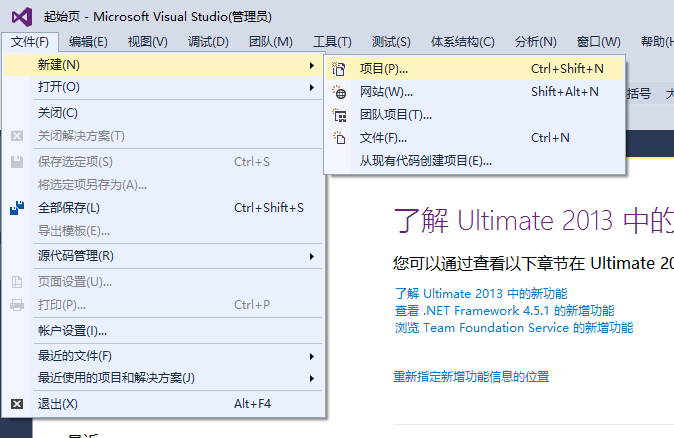This screenshot has height=438, width=674.
Task: Click the Close Solution icon
Action: pos(17,136)
